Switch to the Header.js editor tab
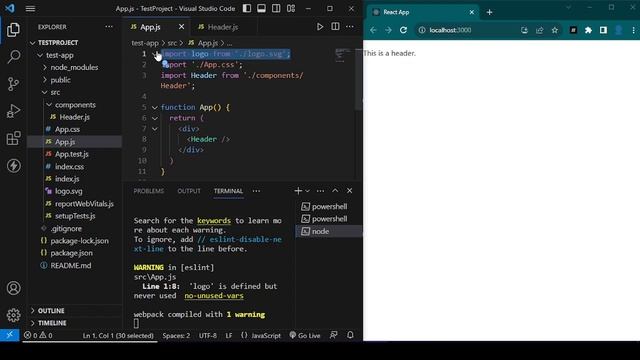Screen dimensions: 640x360 (x=223, y=27)
